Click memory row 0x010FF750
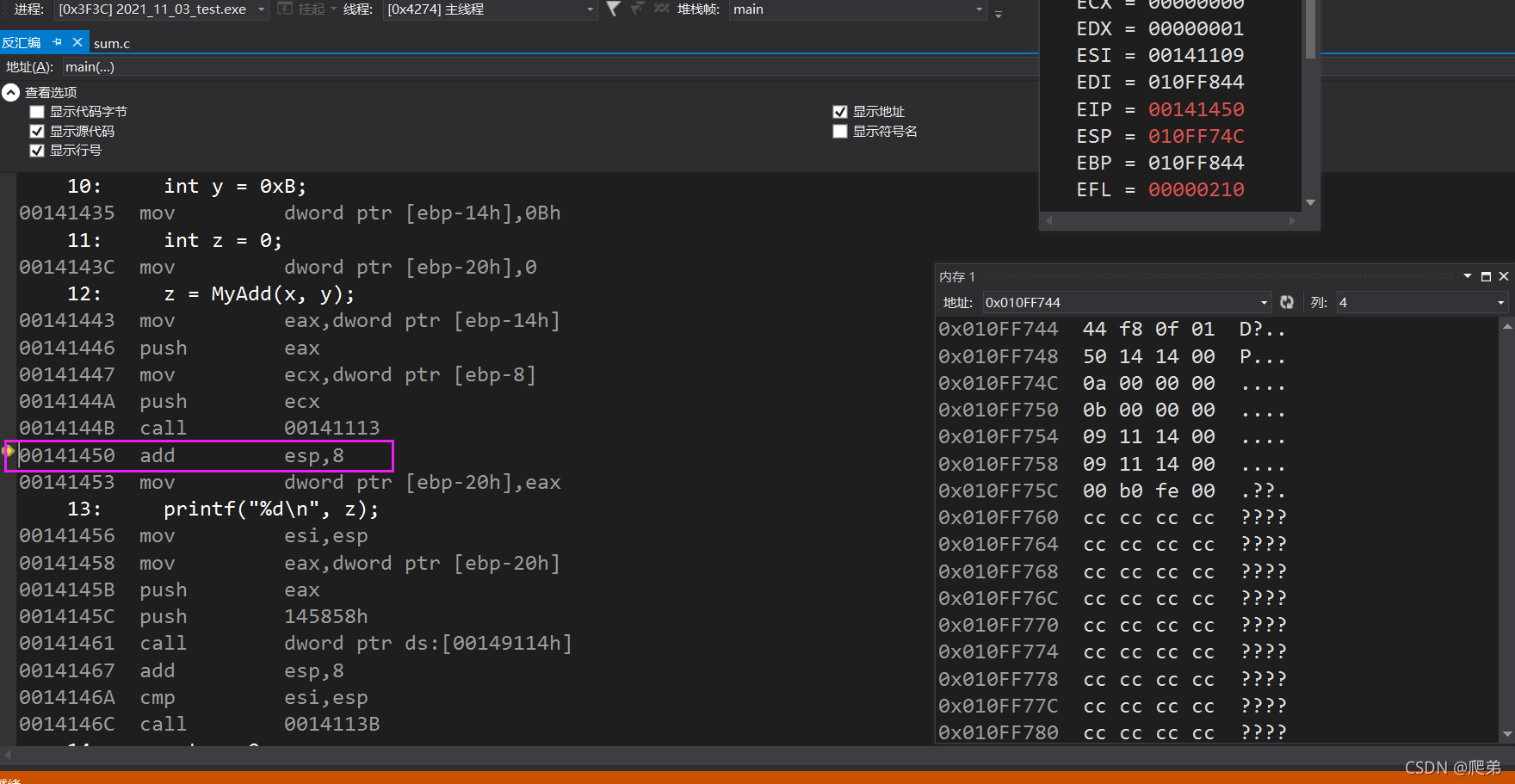The height and width of the screenshot is (784, 1515). [x=1112, y=410]
